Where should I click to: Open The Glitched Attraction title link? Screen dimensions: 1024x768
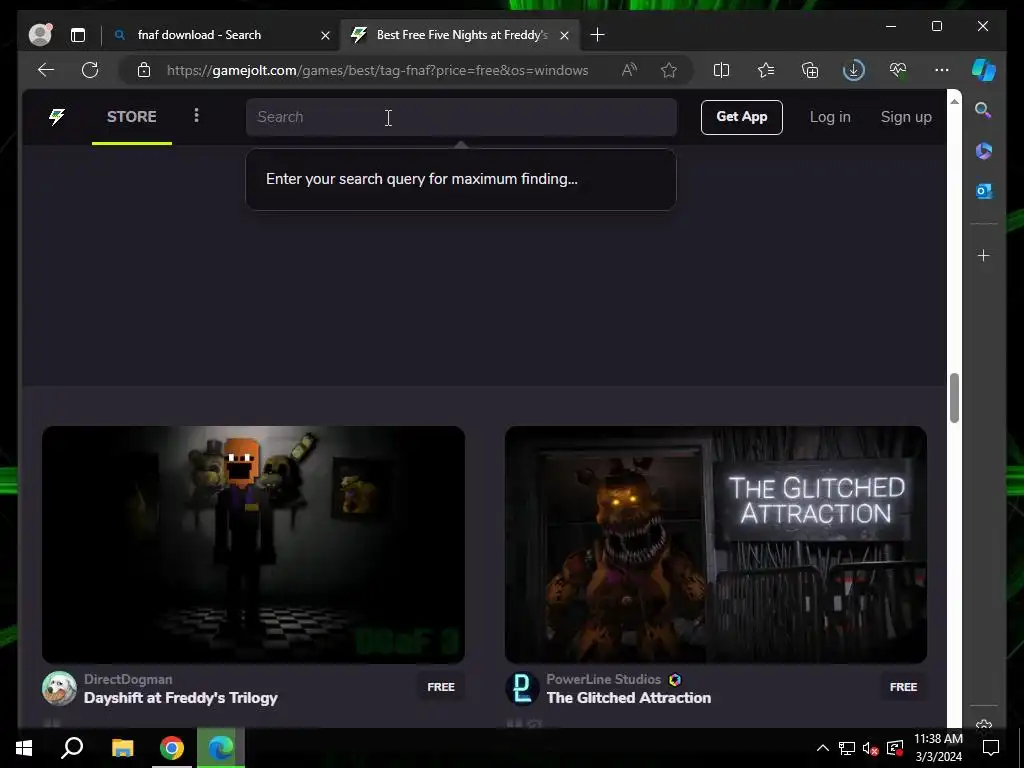[x=629, y=697]
